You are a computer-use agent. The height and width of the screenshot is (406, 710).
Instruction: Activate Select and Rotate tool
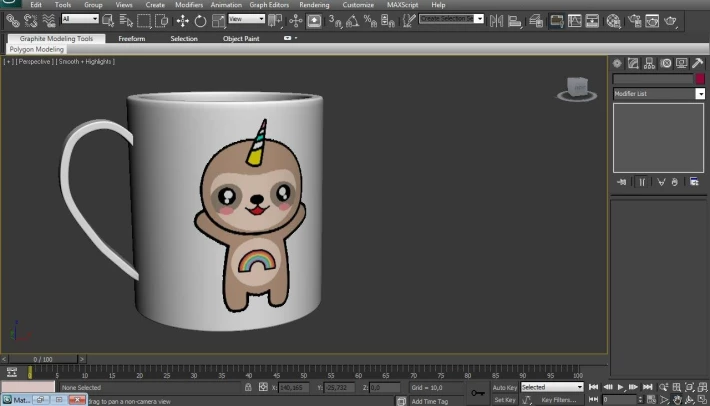200,21
